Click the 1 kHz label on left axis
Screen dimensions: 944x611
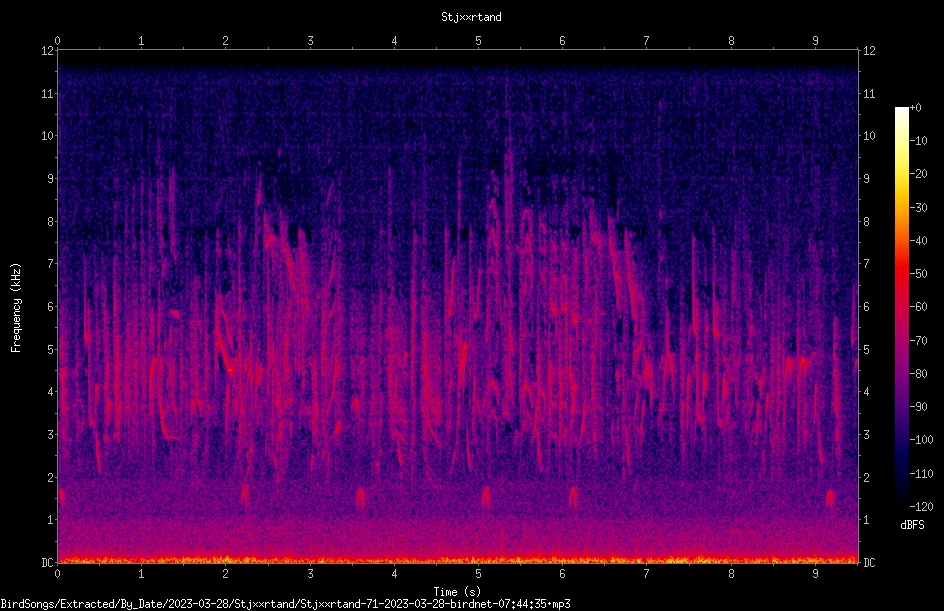coord(51,520)
